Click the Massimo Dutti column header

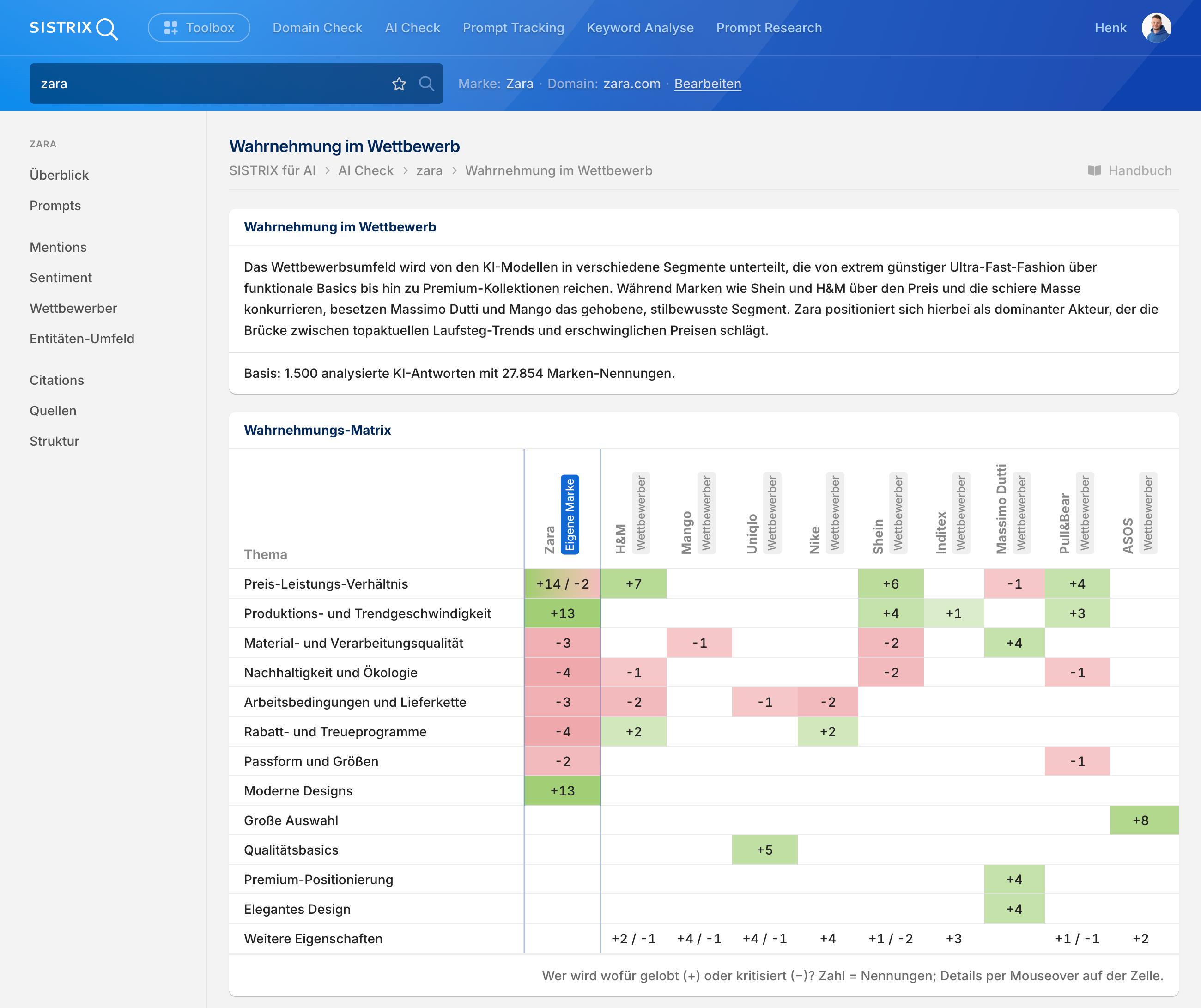pos(1001,509)
